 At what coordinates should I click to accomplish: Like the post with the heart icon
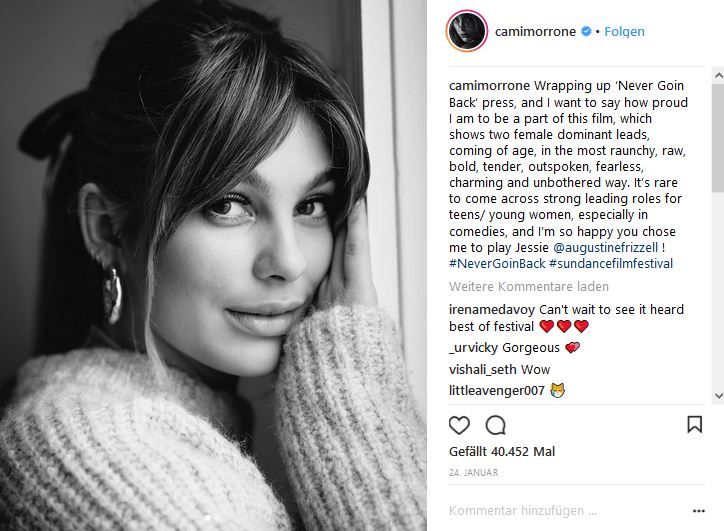[459, 425]
